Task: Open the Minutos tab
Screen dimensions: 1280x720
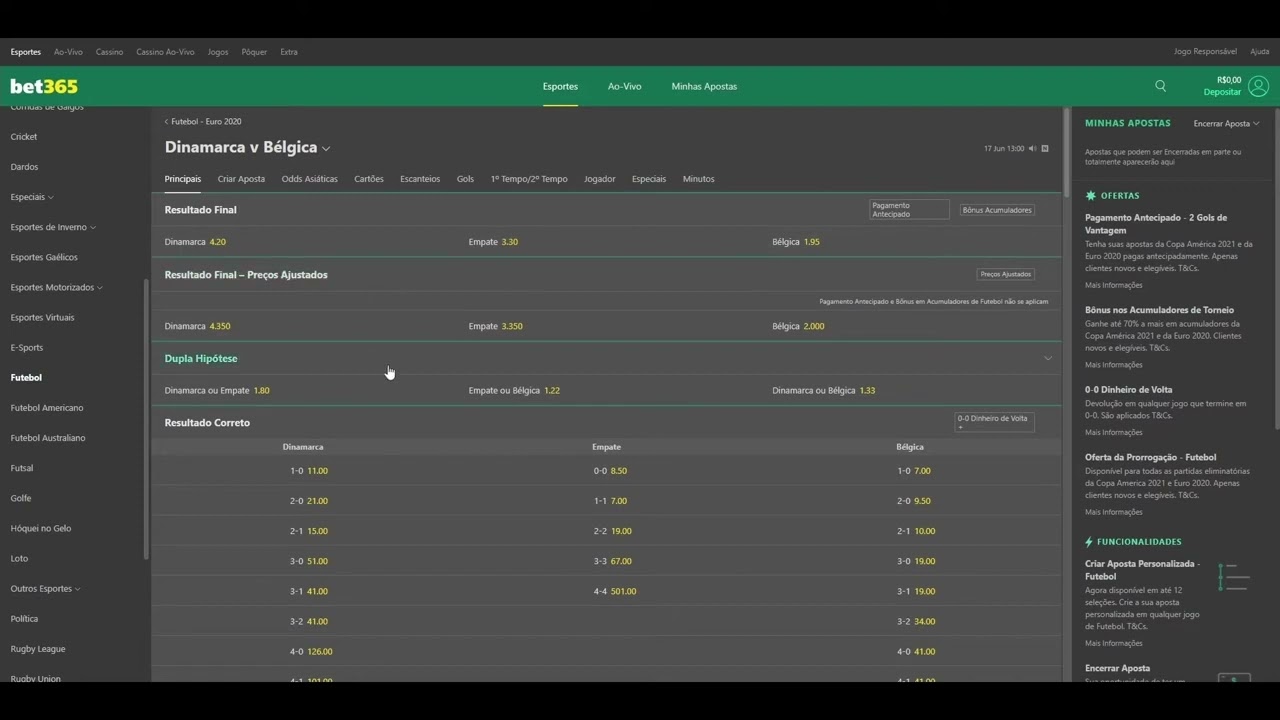Action: [699, 179]
